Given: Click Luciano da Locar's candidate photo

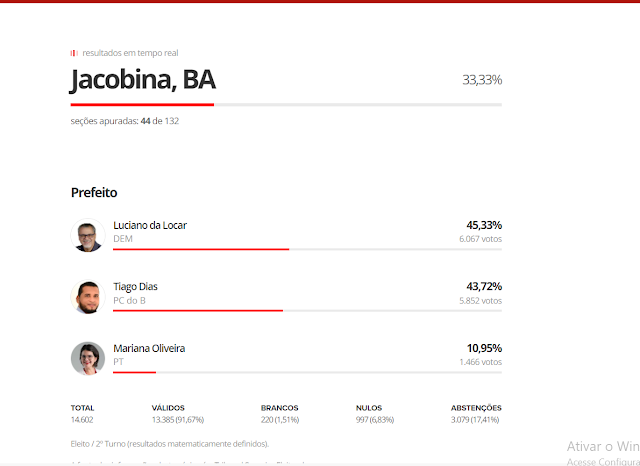Looking at the screenshot, I should pos(88,235).
